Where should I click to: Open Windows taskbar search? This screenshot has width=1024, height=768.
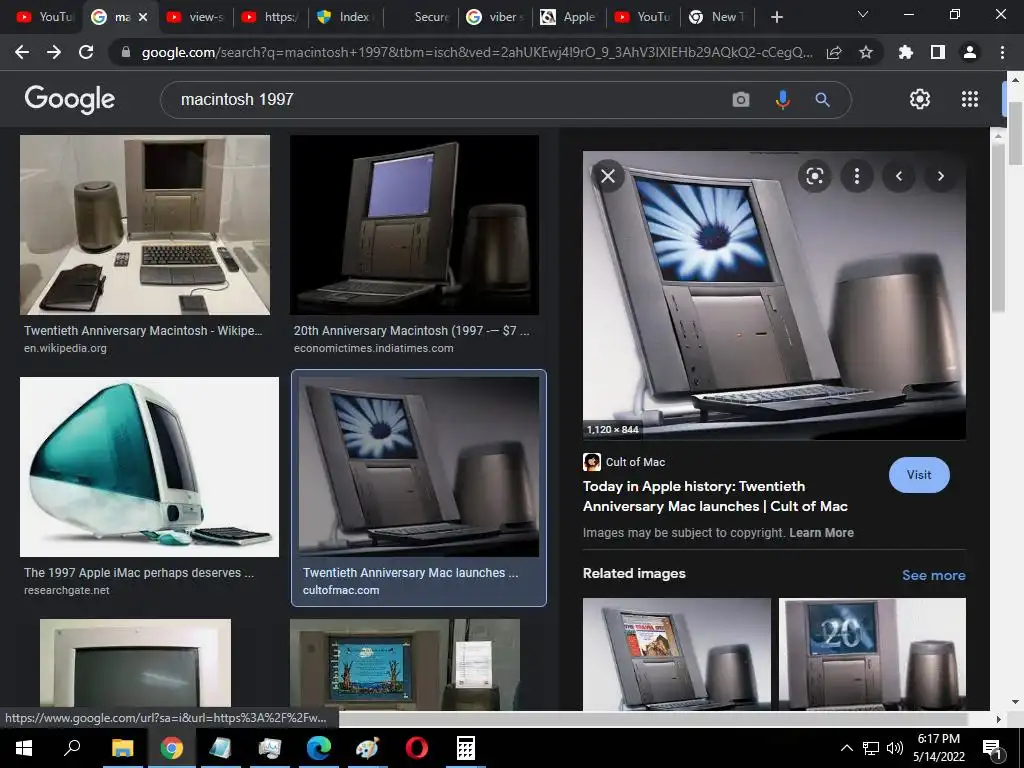(x=72, y=748)
